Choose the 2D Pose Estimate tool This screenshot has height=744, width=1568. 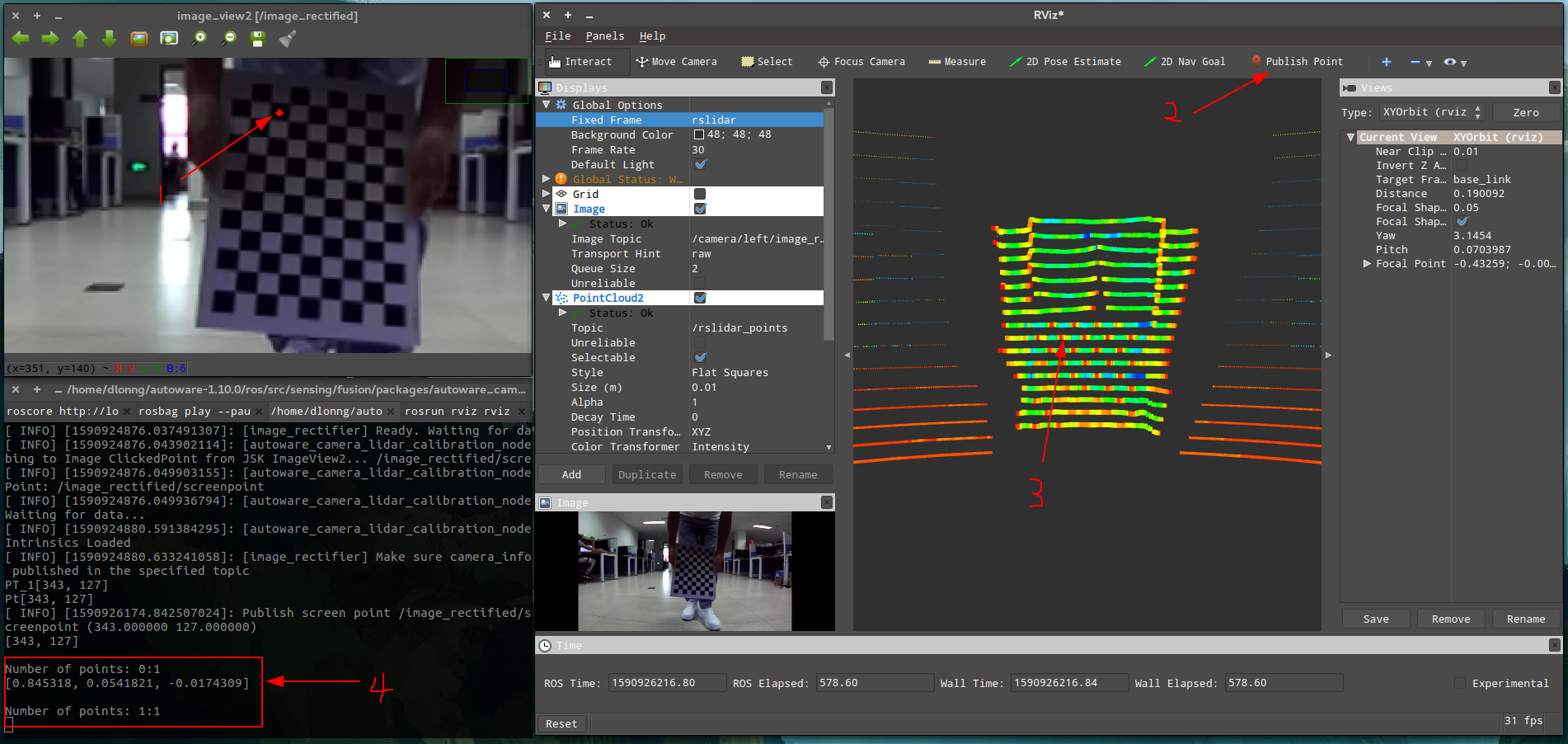[1065, 62]
